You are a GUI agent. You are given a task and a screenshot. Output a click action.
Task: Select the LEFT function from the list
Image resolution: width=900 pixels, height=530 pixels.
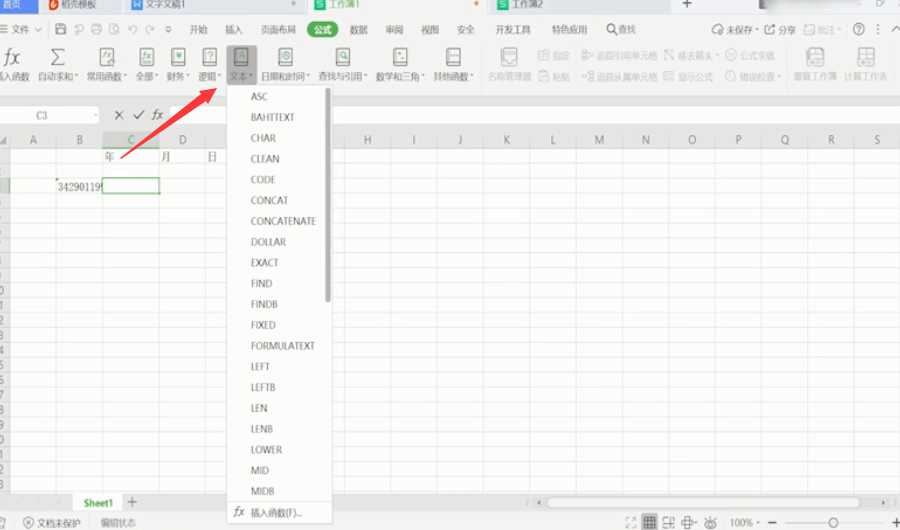pyautogui.click(x=259, y=366)
